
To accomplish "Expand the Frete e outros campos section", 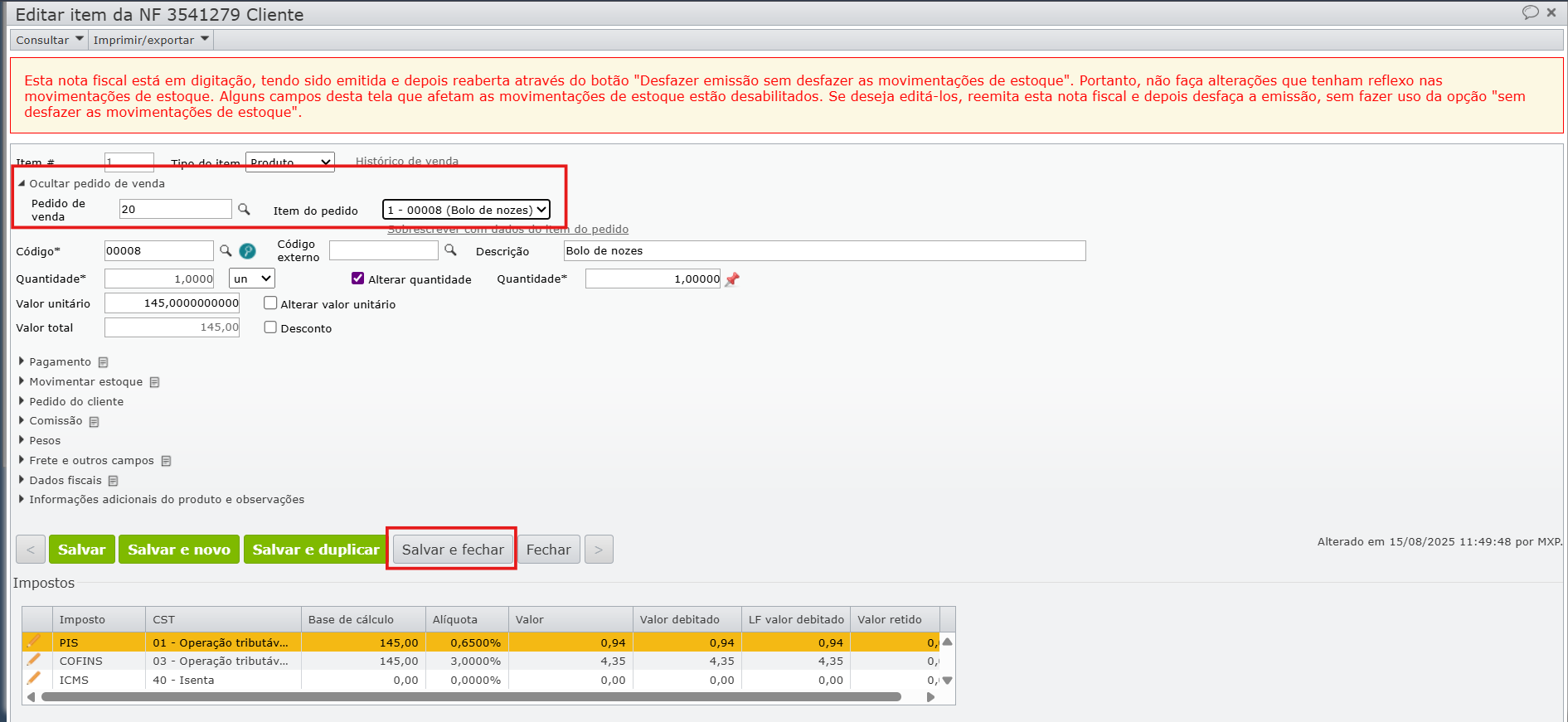I will click(86, 461).
